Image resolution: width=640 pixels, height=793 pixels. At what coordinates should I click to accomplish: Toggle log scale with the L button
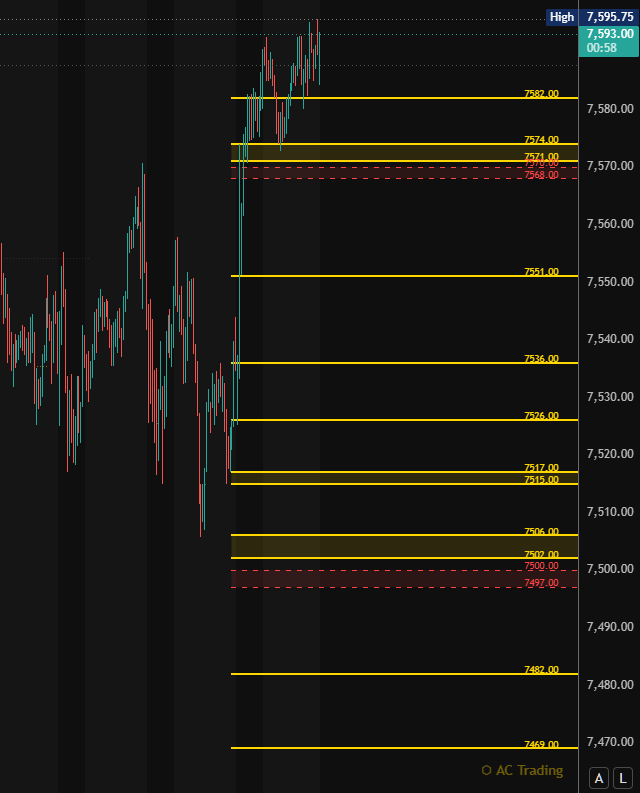point(623,778)
